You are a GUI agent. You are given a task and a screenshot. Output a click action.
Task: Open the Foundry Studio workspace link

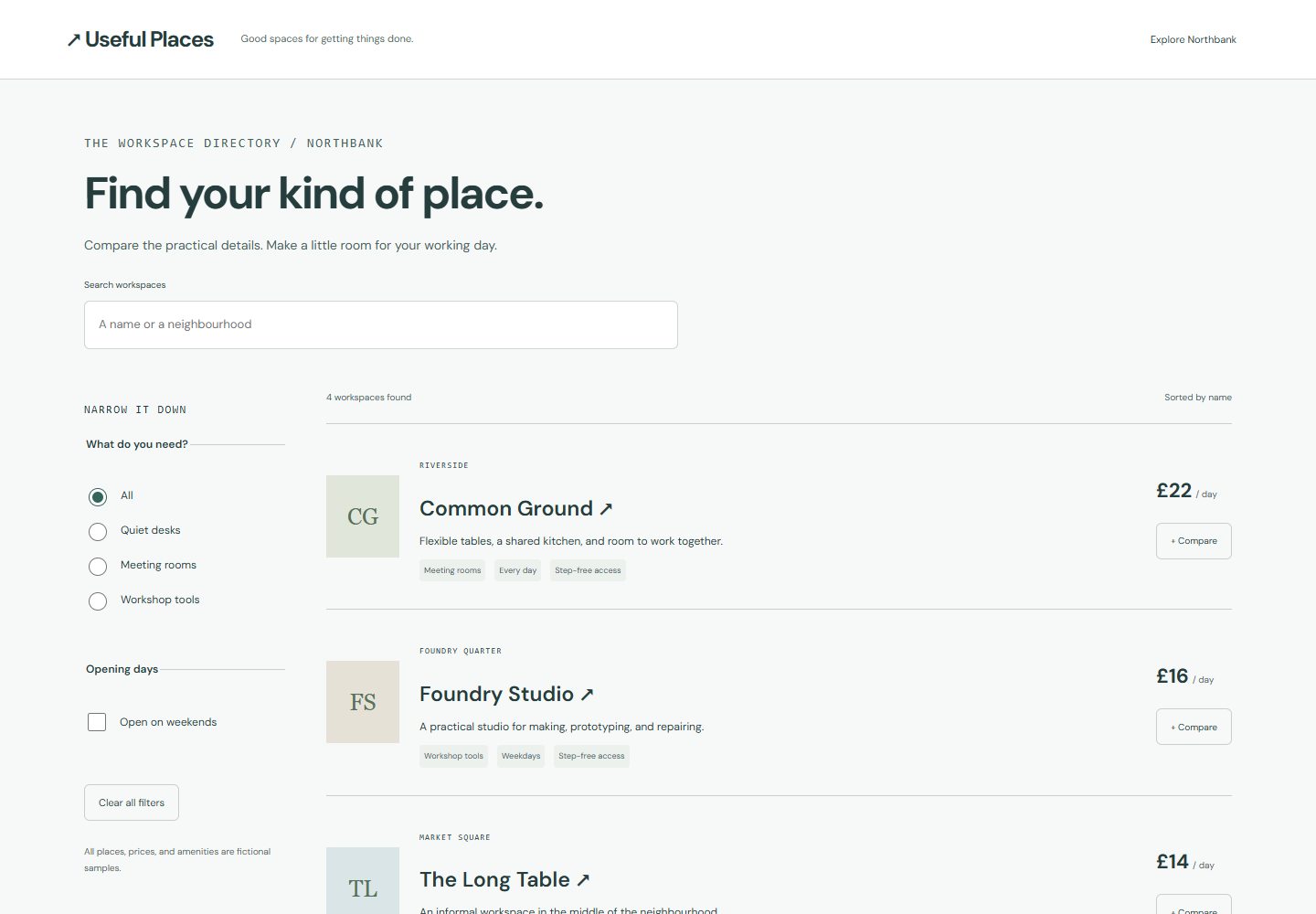[x=507, y=694]
